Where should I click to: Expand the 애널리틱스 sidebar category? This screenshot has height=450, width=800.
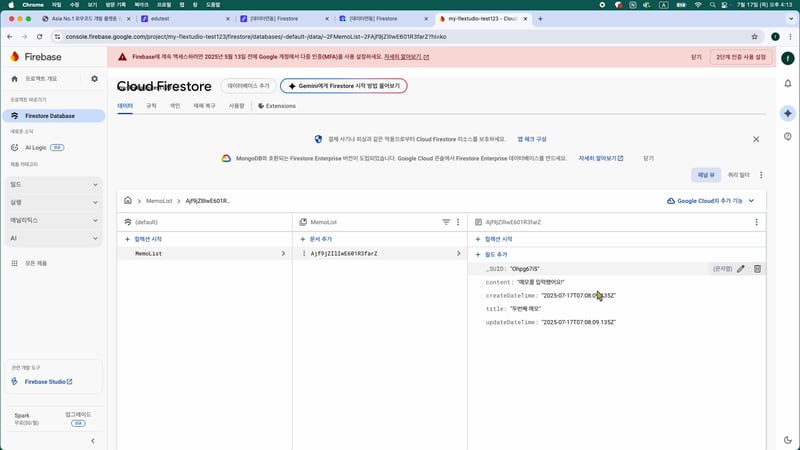tap(52, 220)
